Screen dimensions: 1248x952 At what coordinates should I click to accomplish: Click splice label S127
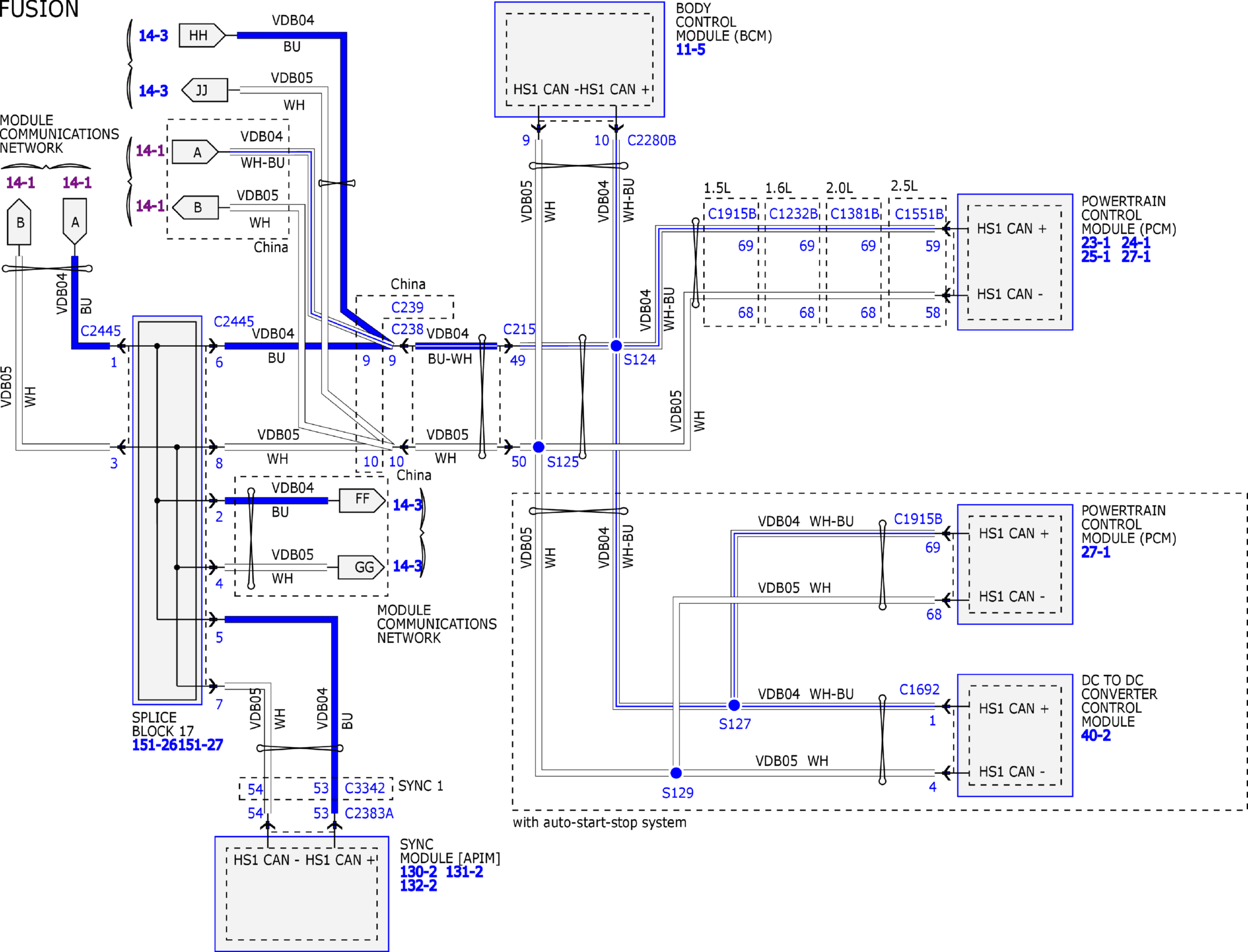[735, 724]
